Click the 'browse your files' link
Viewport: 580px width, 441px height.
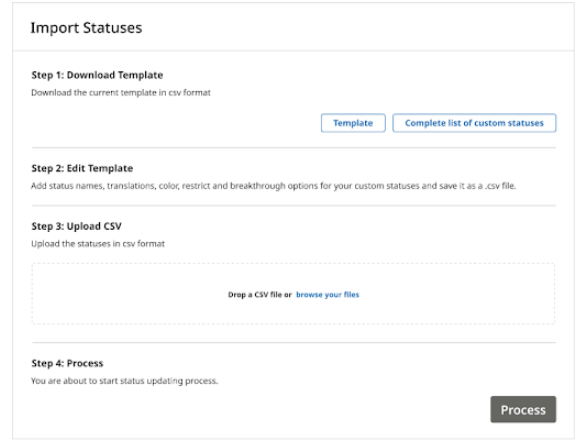tap(327, 294)
